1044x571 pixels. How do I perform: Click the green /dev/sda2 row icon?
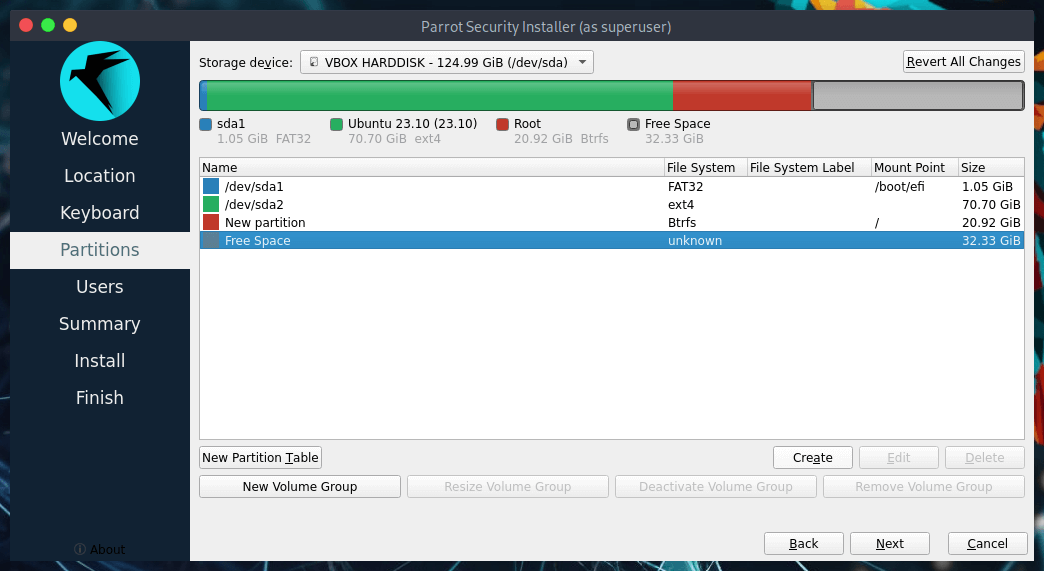pos(210,204)
